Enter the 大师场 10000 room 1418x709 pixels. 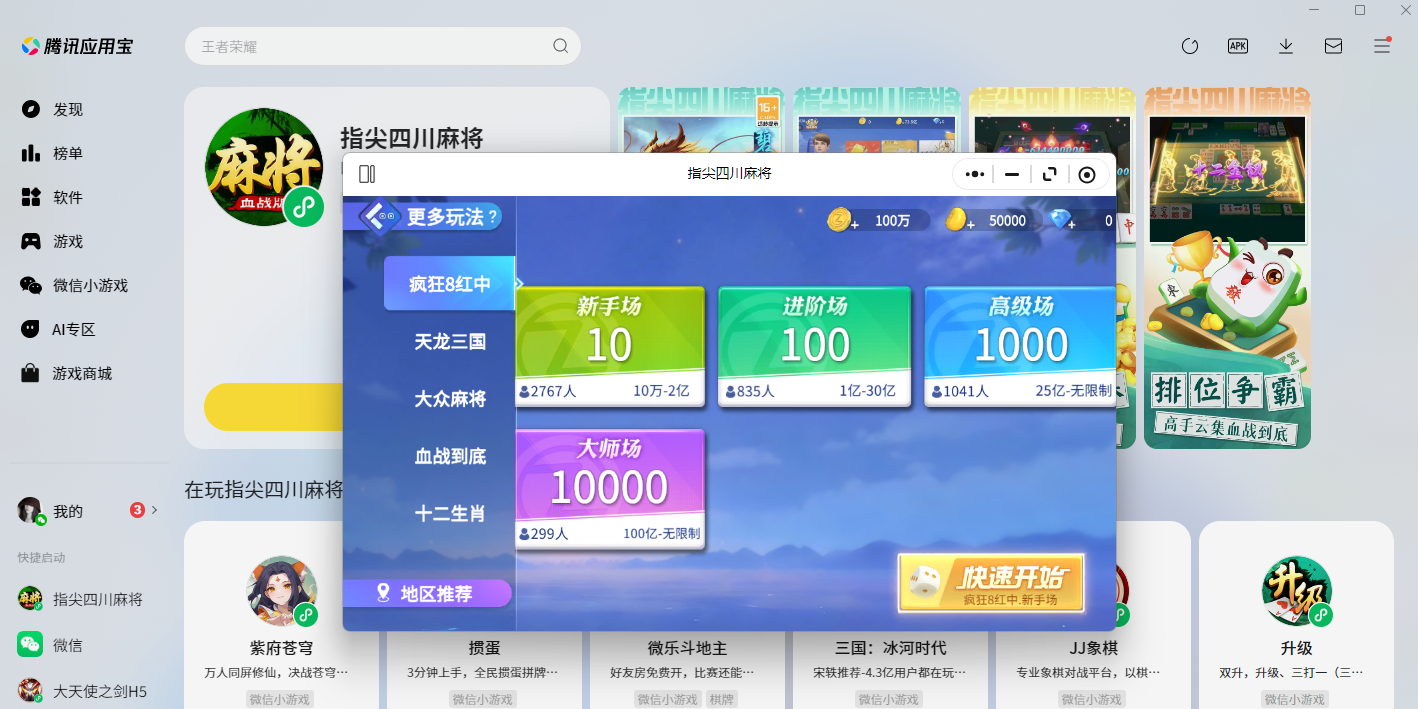pyautogui.click(x=610, y=489)
